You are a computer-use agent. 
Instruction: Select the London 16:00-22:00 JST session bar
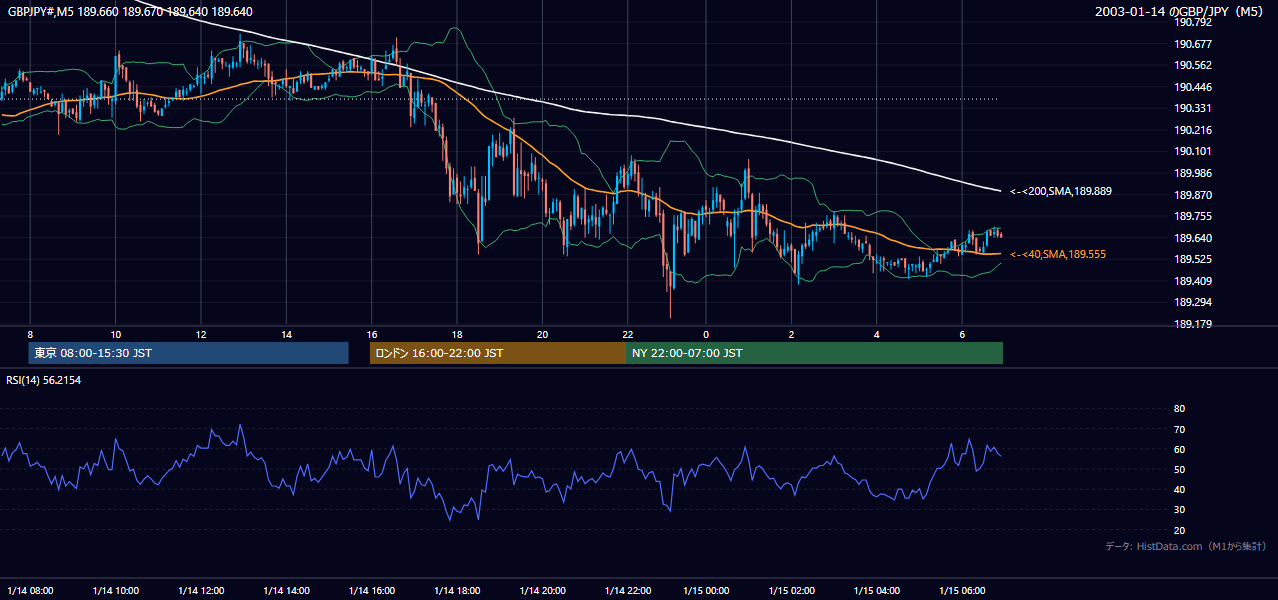pyautogui.click(x=497, y=353)
